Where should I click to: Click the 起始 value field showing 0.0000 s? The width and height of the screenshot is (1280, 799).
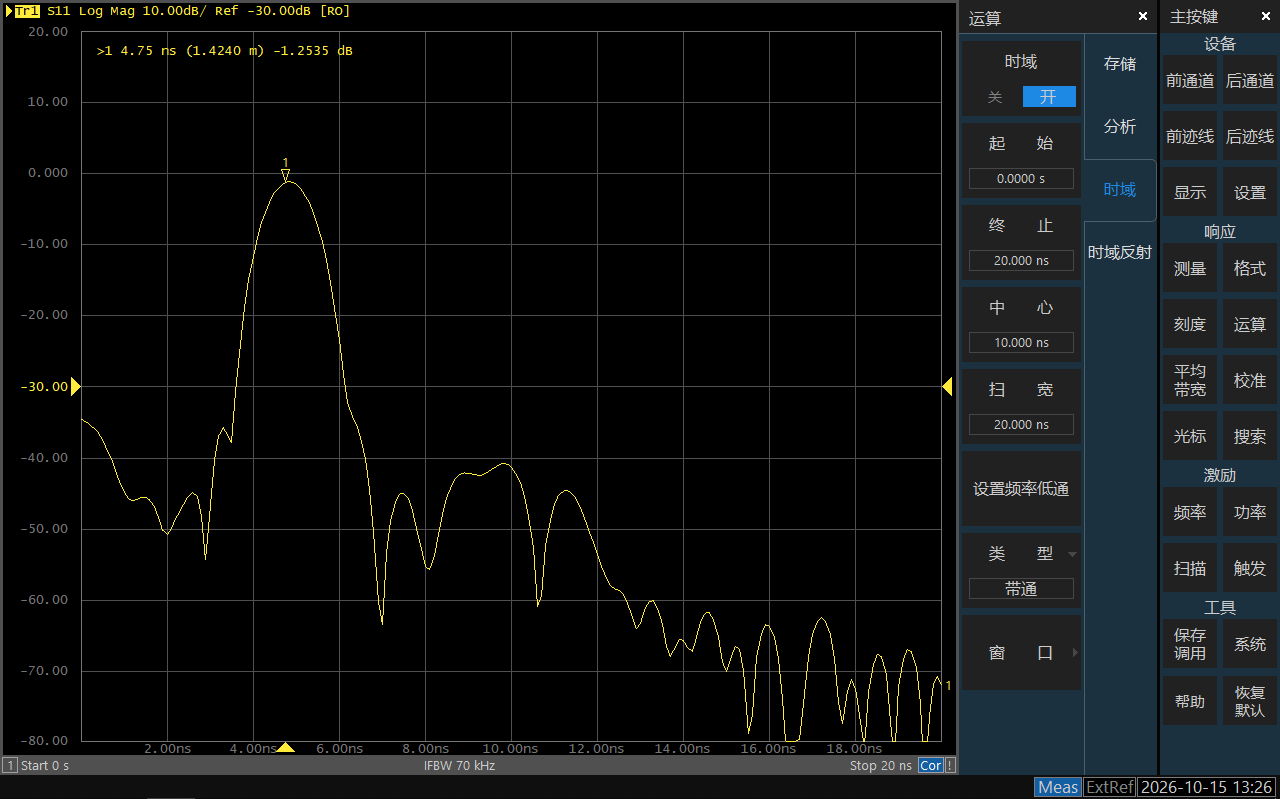(x=1021, y=179)
